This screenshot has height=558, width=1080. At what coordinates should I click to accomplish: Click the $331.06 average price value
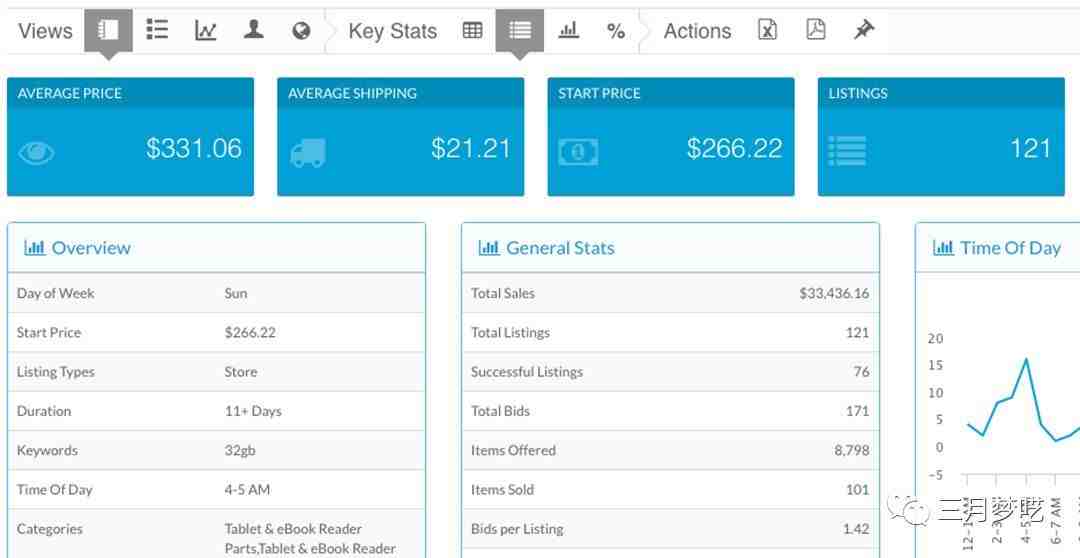[x=194, y=149]
